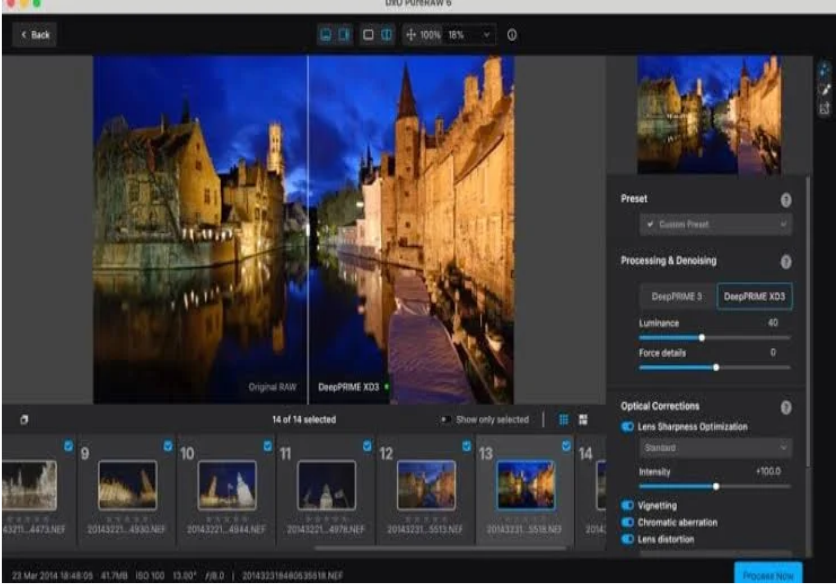Select the eyedropper tool in right sidebar
Image resolution: width=836 pixels, height=584 pixels.
click(x=824, y=90)
